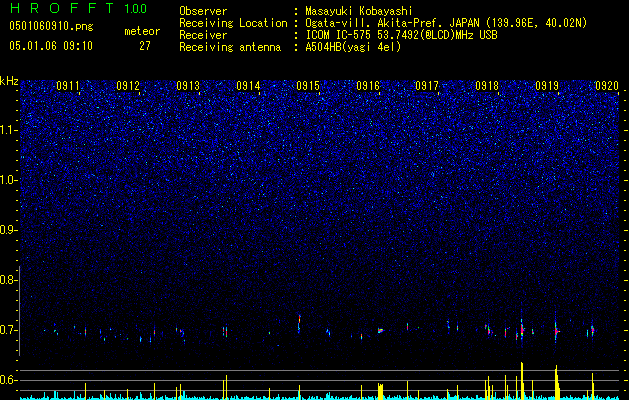629x400 pixels.
Task: Click the timestamp 05.01.06 09:10
Action: coord(51,46)
